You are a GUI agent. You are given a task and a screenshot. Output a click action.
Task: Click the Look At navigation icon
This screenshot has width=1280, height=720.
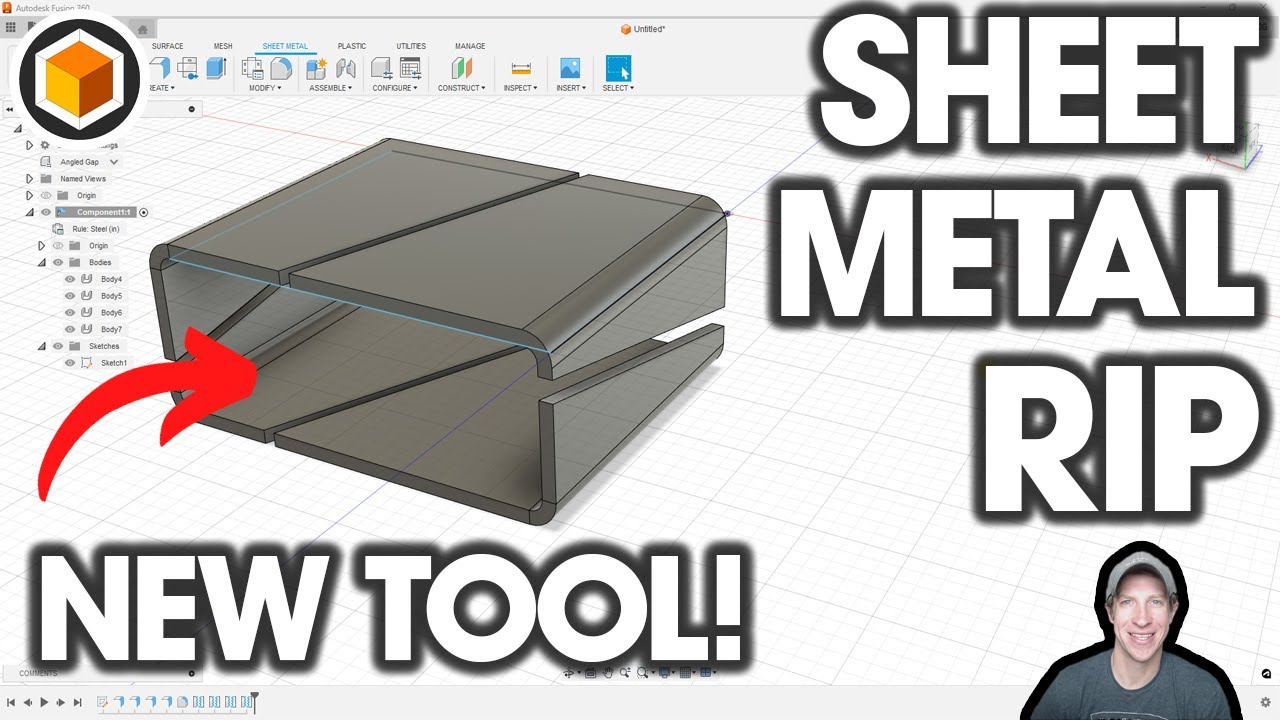591,673
